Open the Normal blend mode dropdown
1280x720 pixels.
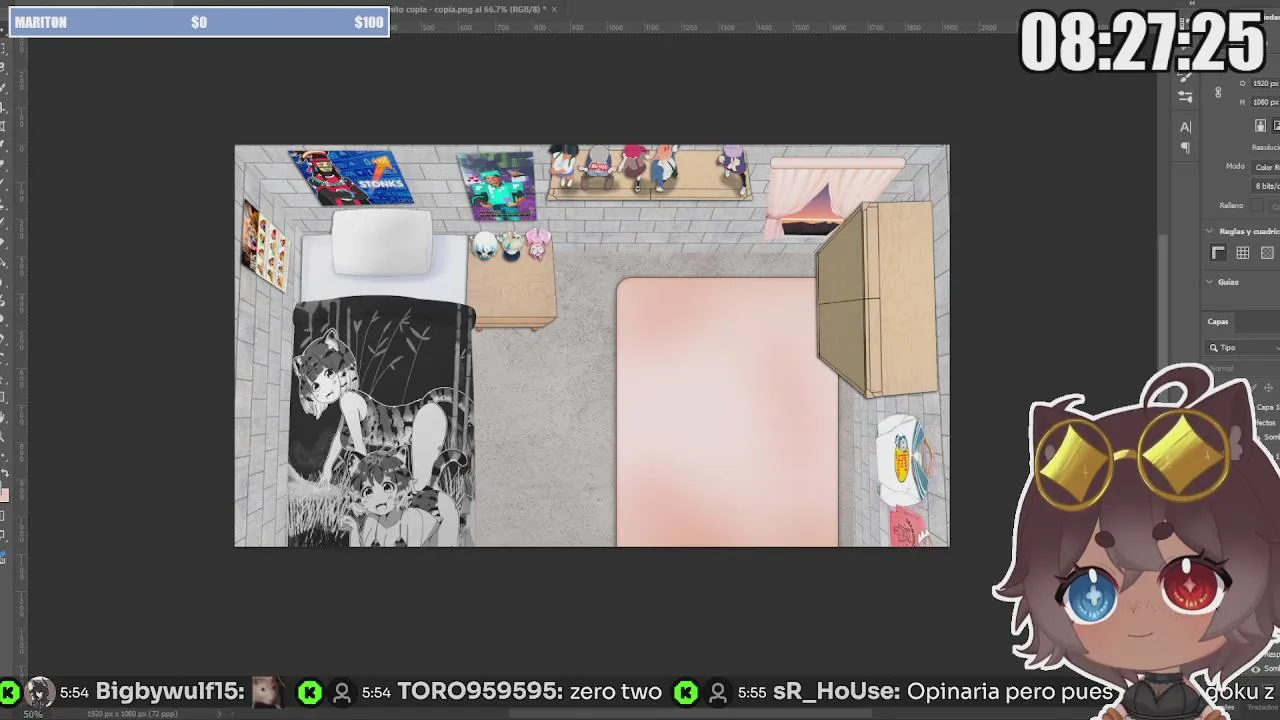tap(1243, 369)
